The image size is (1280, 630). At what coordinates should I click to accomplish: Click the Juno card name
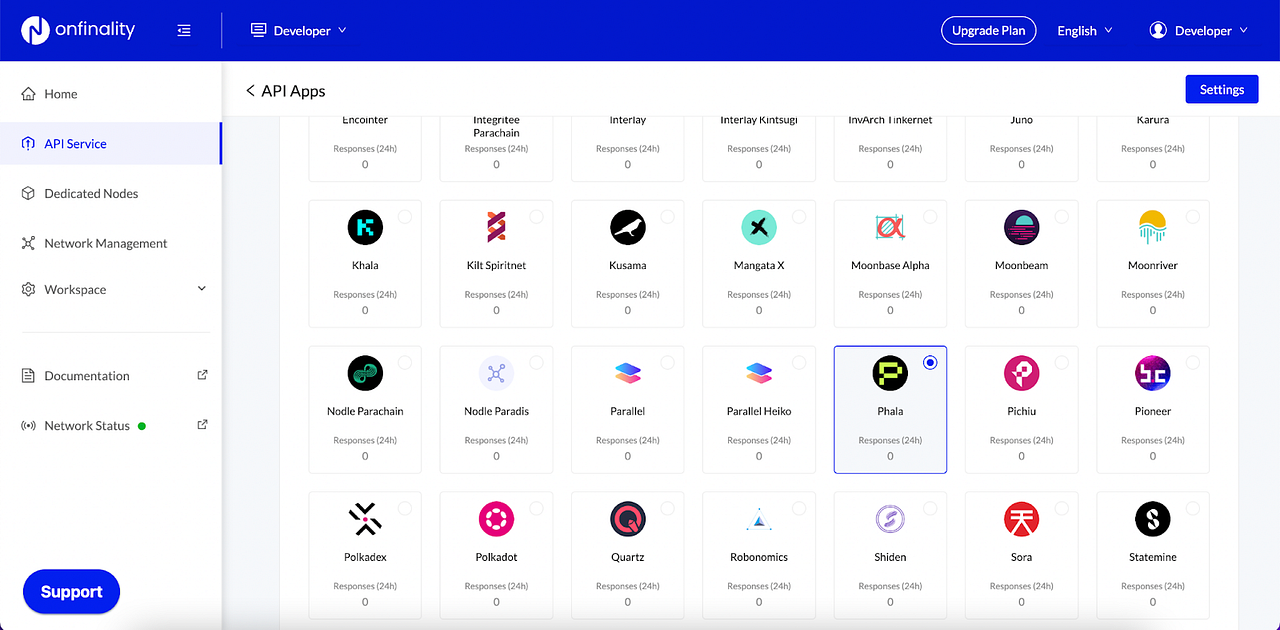(x=1022, y=120)
